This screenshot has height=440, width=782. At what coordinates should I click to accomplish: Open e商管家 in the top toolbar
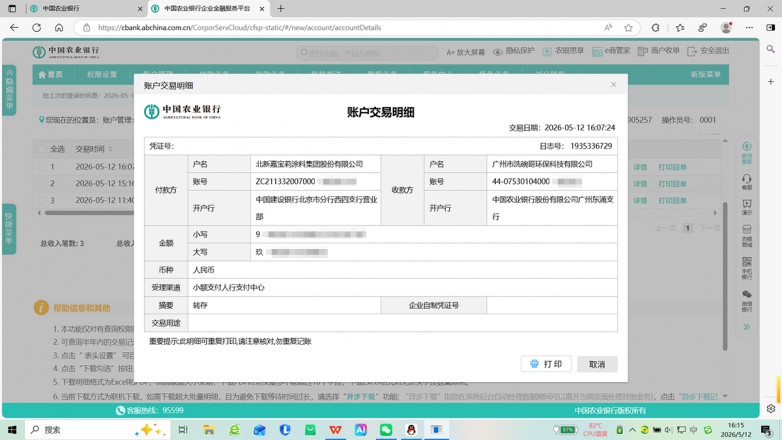[611, 51]
